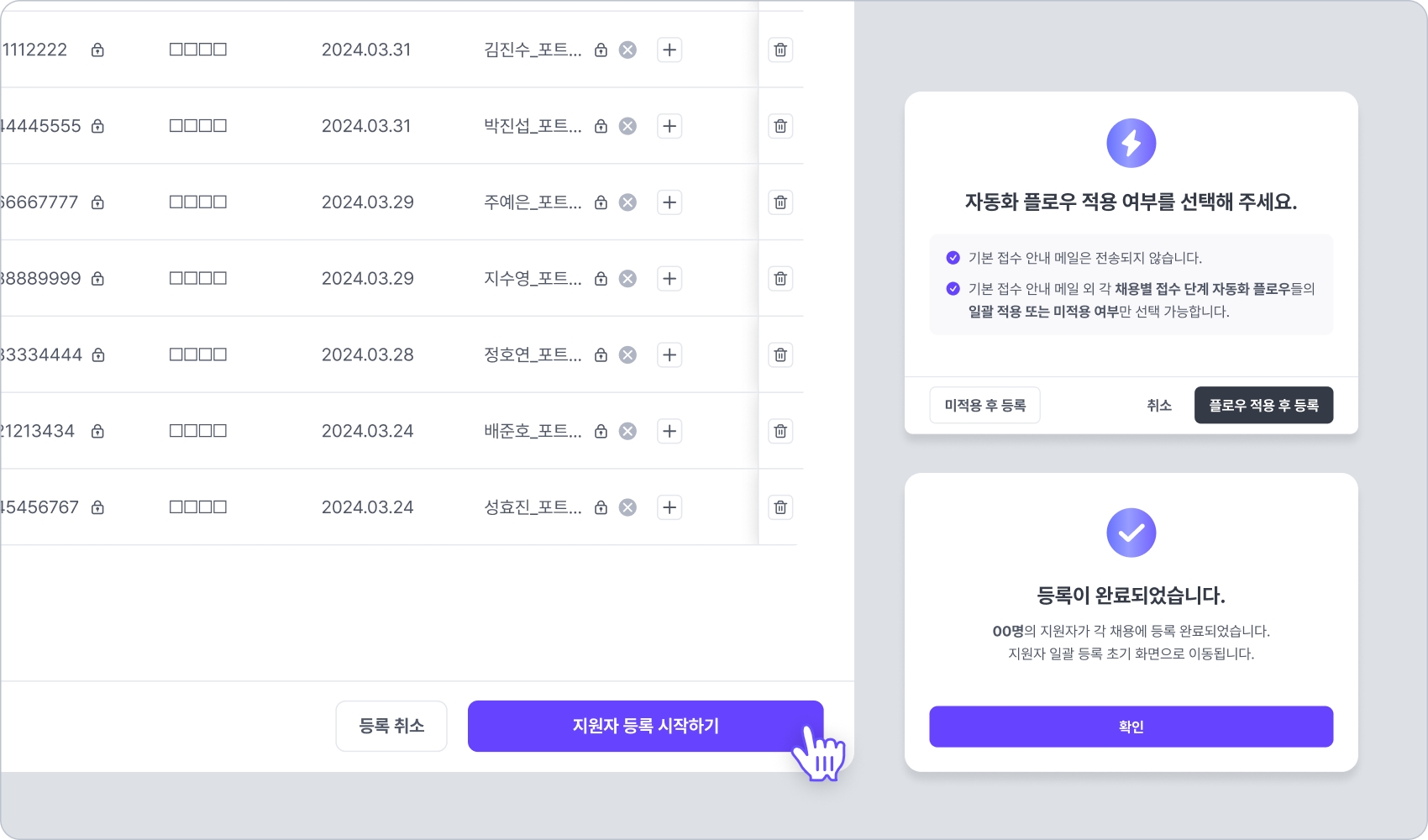Select 플로우 적용 후 등록 button
This screenshot has height=840, width=1428.
[1263, 405]
